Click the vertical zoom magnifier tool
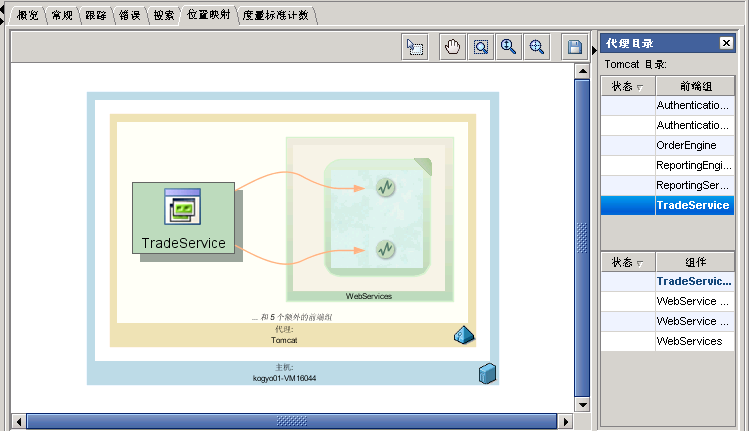This screenshot has height=431, width=749. click(508, 47)
